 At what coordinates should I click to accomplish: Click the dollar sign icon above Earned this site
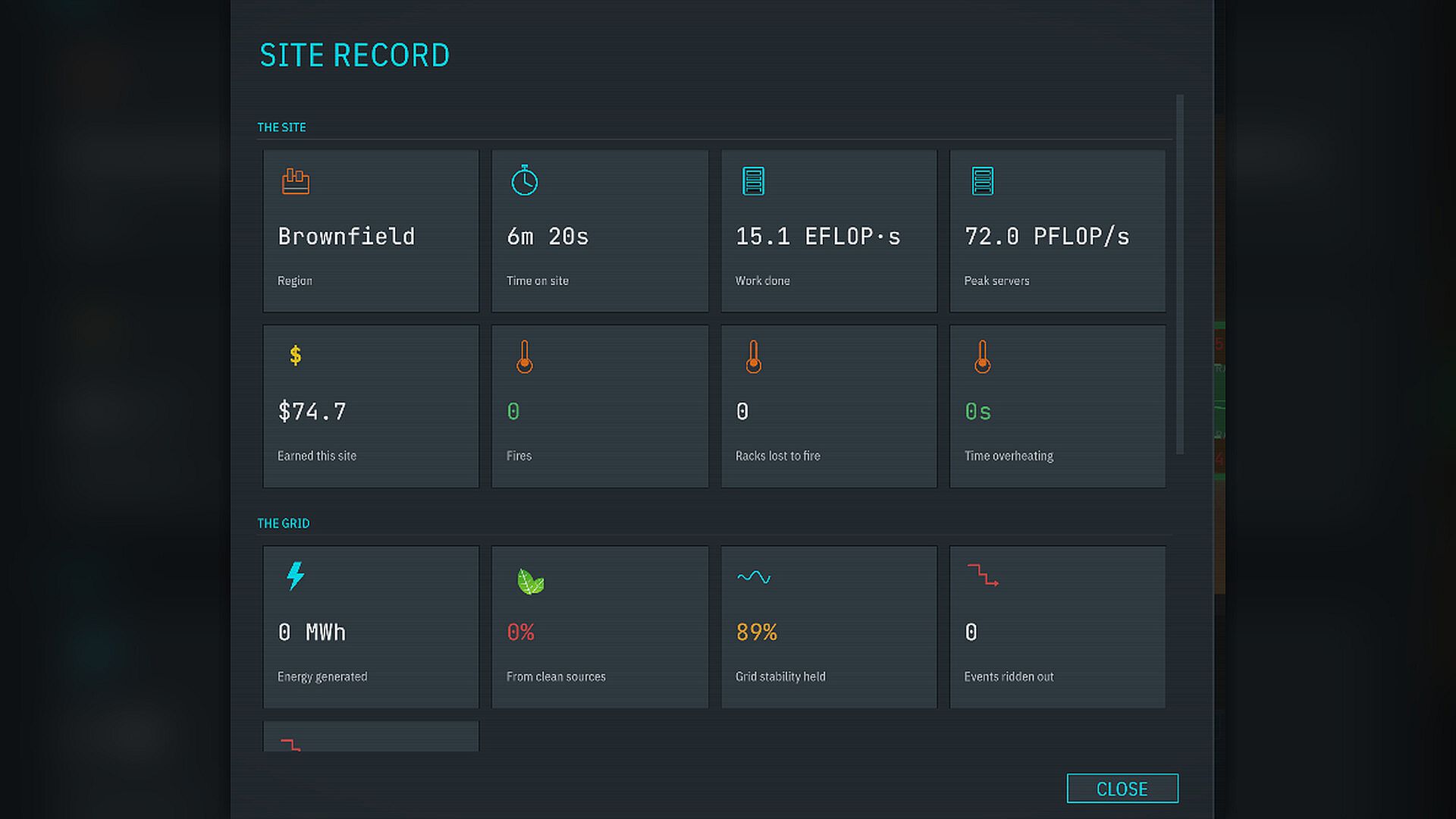pyautogui.click(x=296, y=355)
